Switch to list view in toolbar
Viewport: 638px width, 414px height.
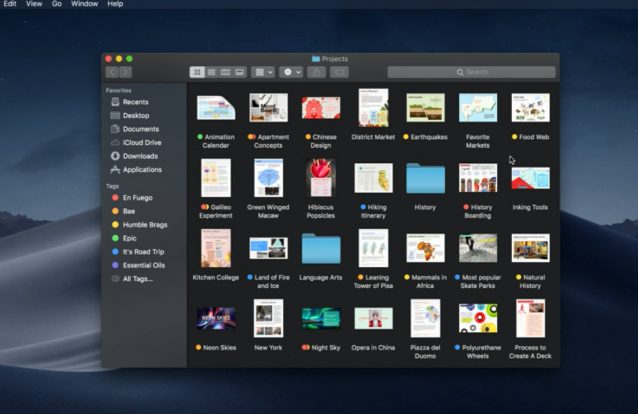211,72
